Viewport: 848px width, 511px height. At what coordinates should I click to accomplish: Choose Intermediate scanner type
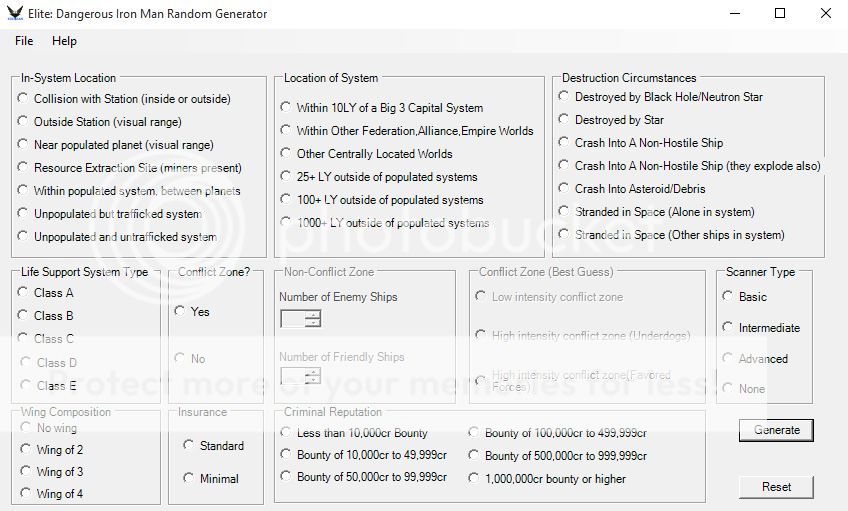coord(761,327)
